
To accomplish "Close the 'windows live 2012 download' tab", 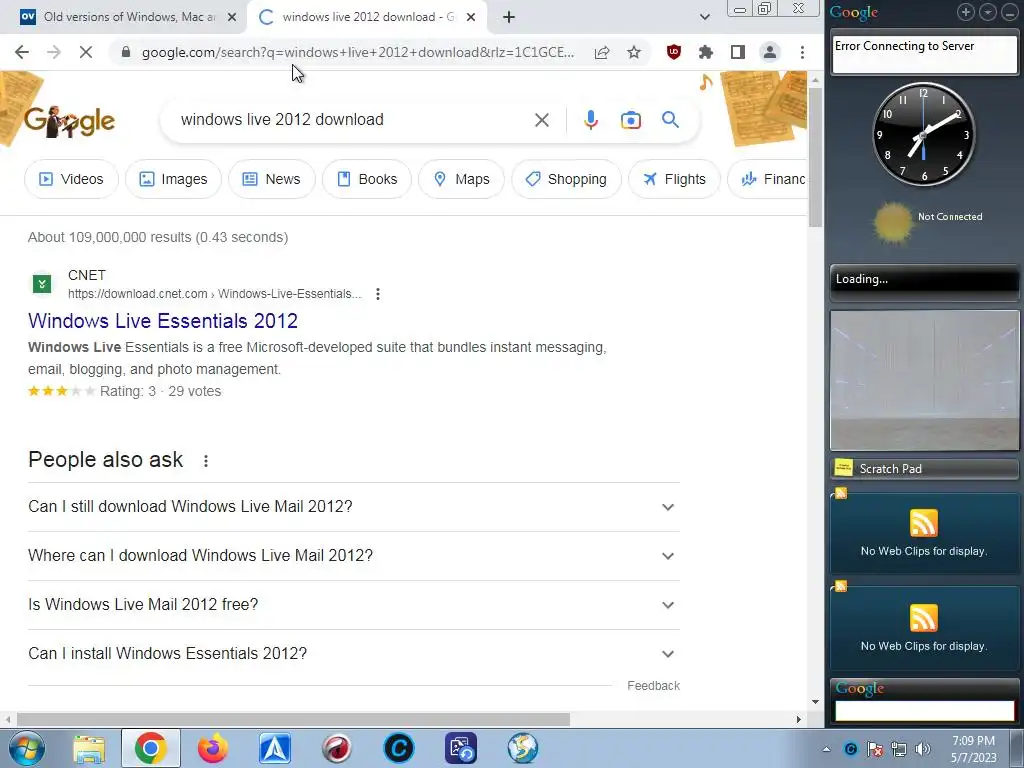I will [471, 17].
